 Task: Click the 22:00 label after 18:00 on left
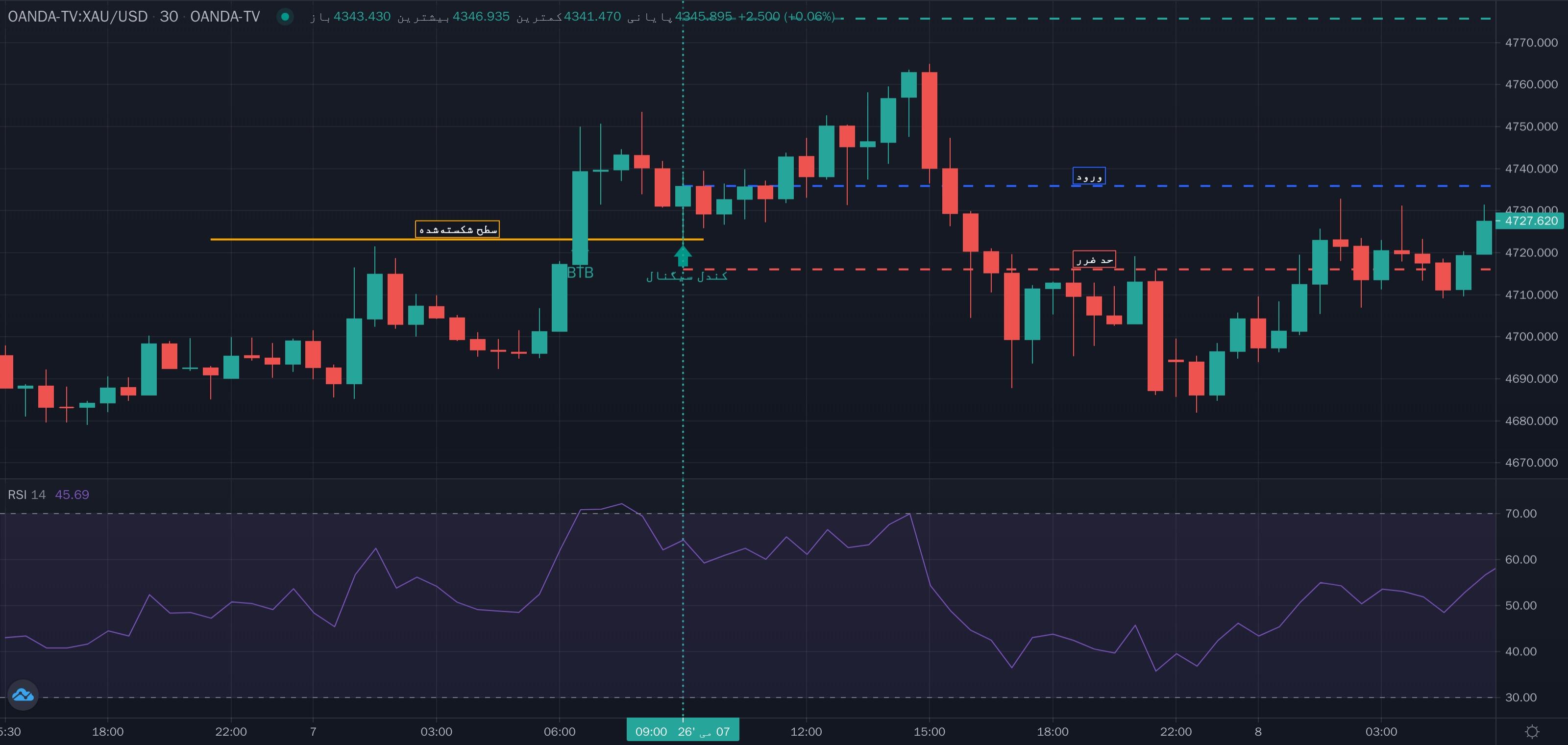(x=231, y=731)
